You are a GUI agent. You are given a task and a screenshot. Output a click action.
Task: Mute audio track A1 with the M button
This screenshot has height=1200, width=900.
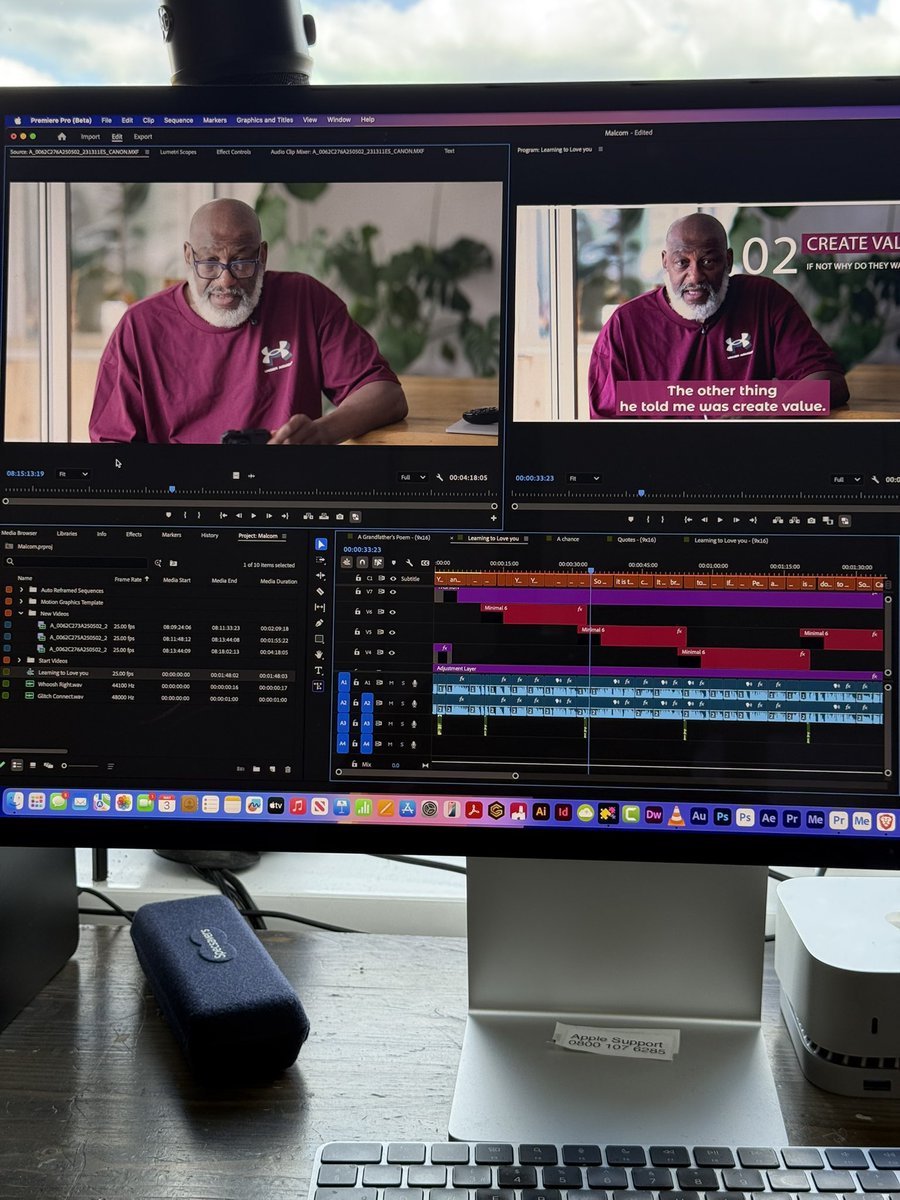pos(391,683)
